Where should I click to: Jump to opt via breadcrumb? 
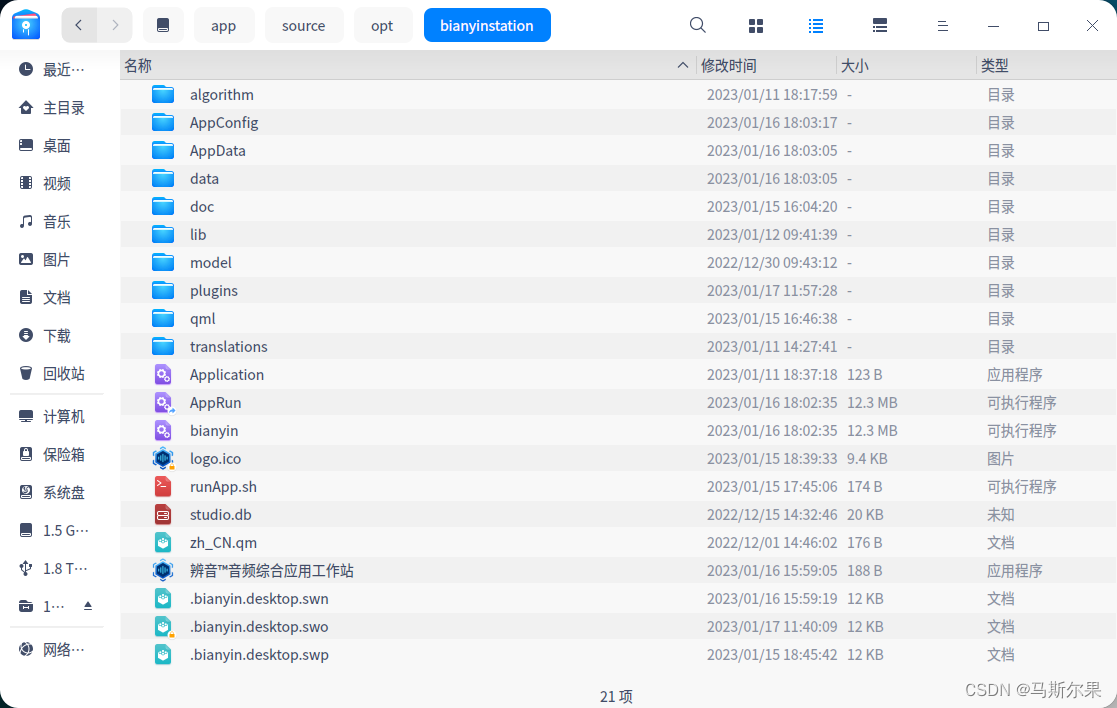click(382, 25)
